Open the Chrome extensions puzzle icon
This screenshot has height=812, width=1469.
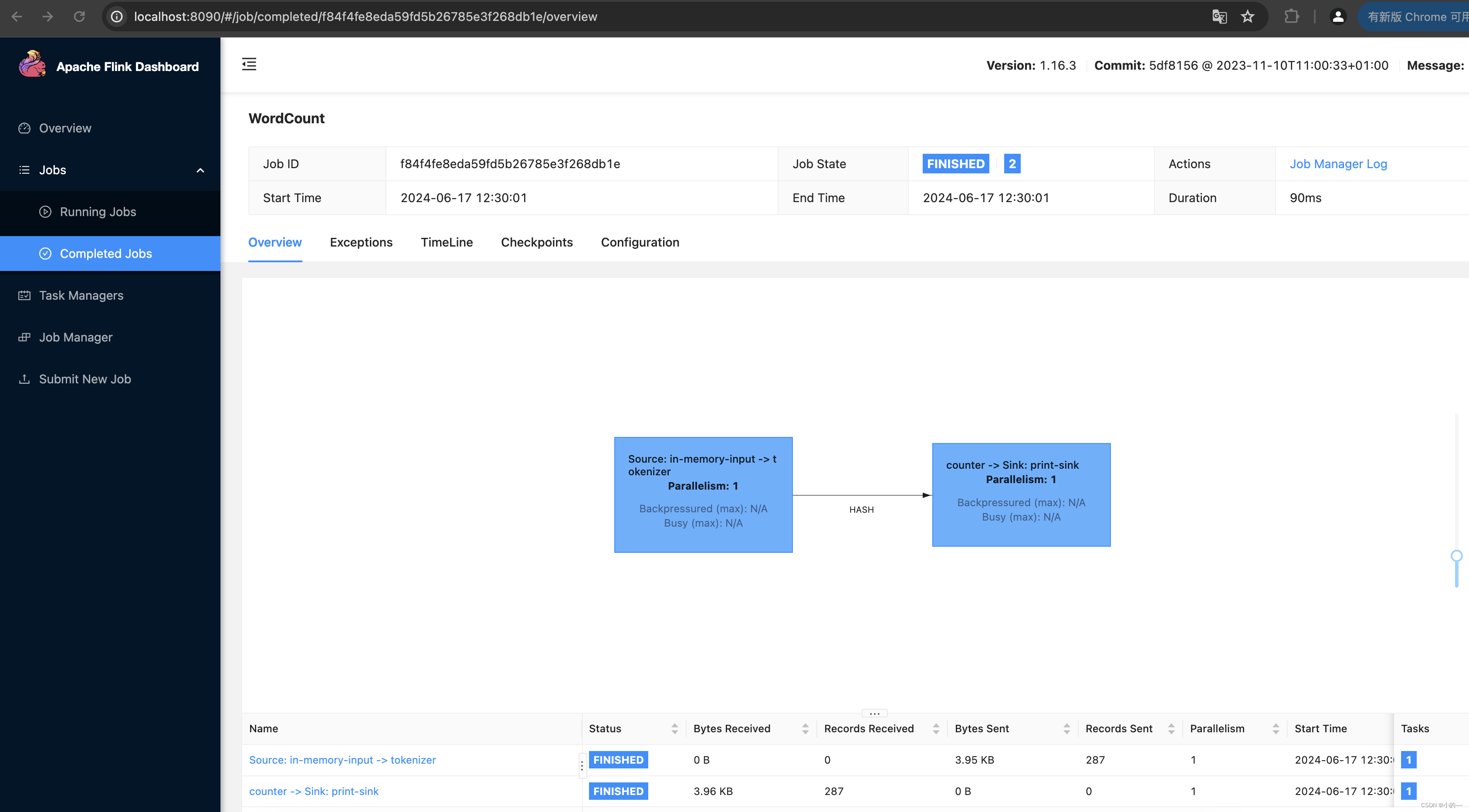click(x=1291, y=17)
